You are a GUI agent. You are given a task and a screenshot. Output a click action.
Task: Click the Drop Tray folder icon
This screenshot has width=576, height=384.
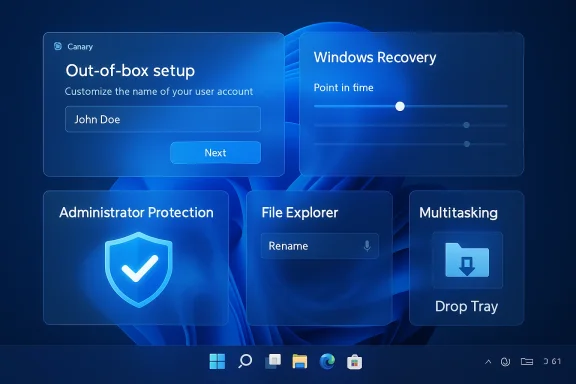[x=467, y=260]
